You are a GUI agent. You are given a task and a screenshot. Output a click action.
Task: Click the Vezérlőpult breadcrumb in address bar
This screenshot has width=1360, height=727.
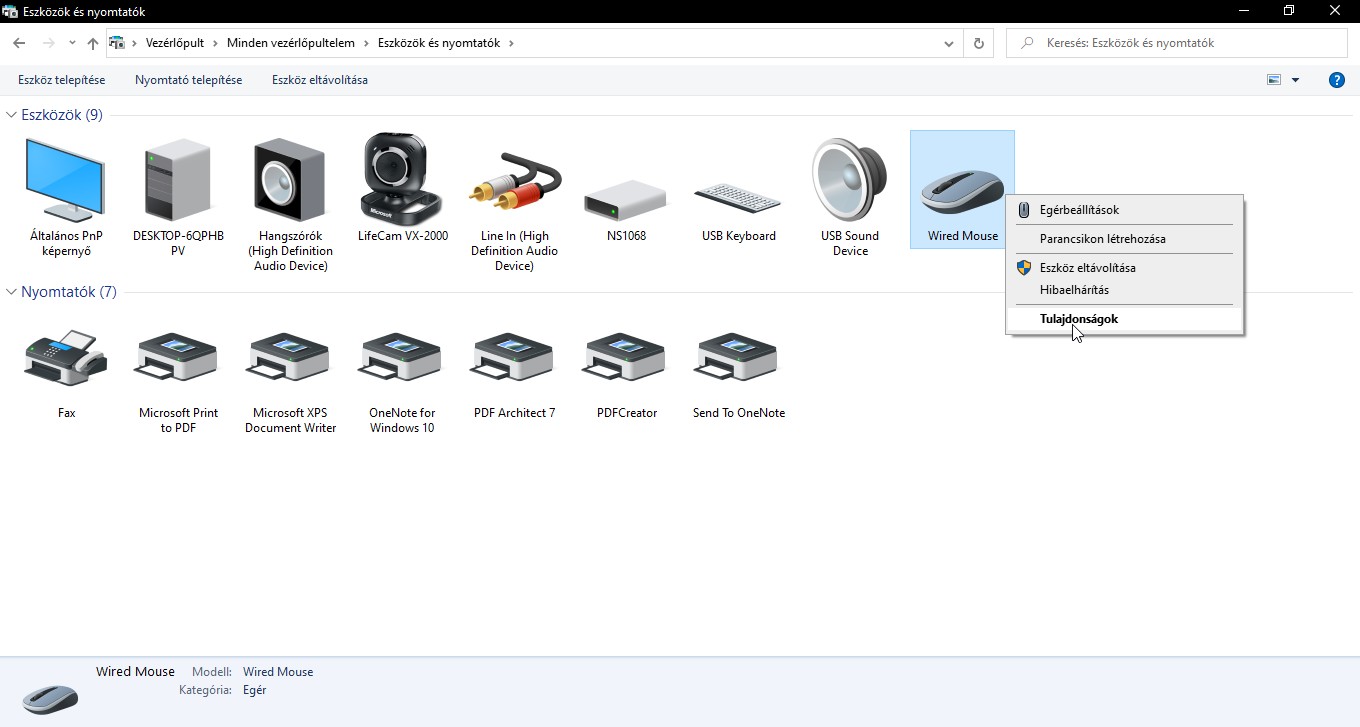tap(175, 43)
